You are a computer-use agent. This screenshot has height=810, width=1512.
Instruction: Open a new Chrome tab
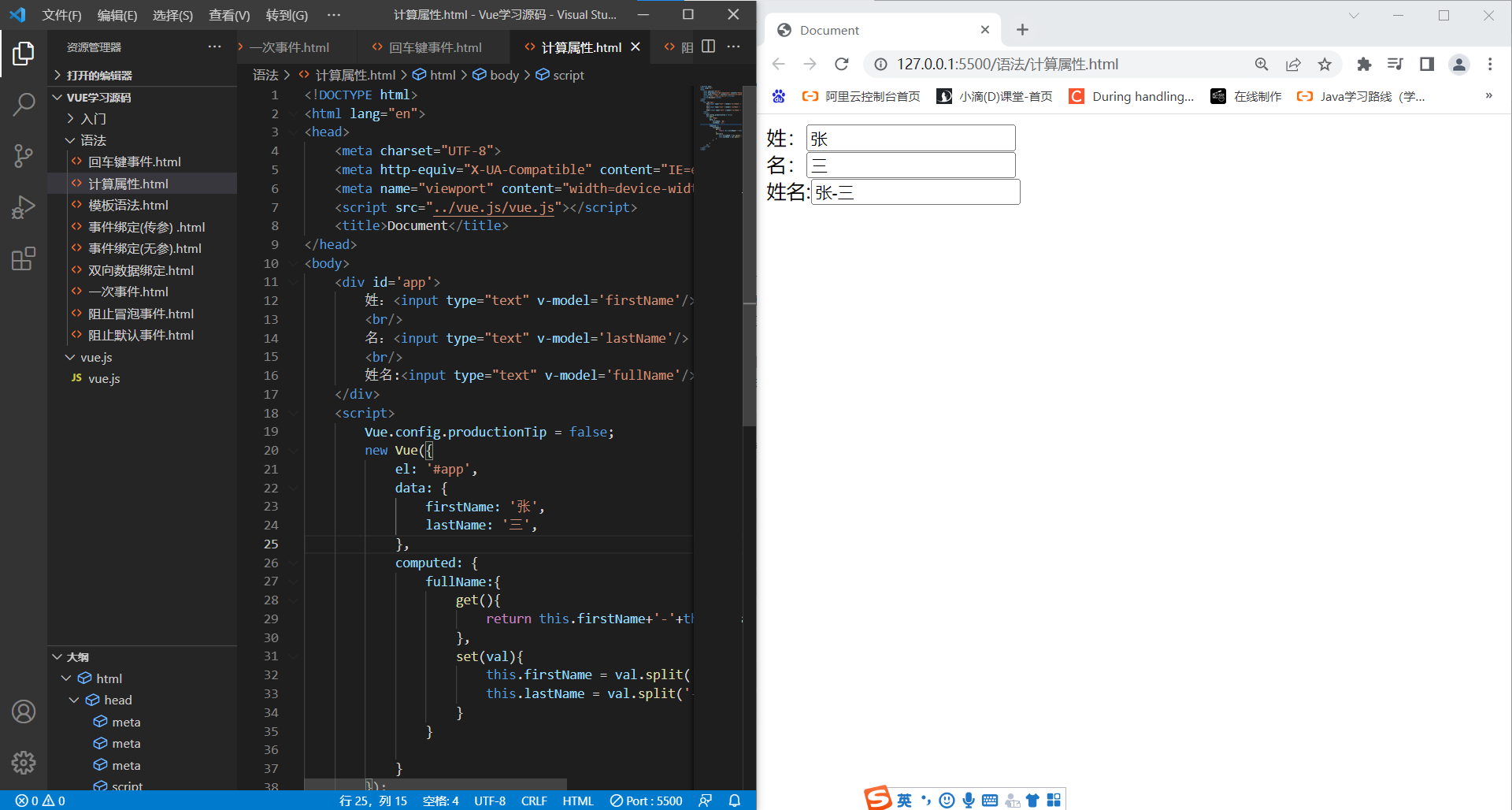point(1022,30)
